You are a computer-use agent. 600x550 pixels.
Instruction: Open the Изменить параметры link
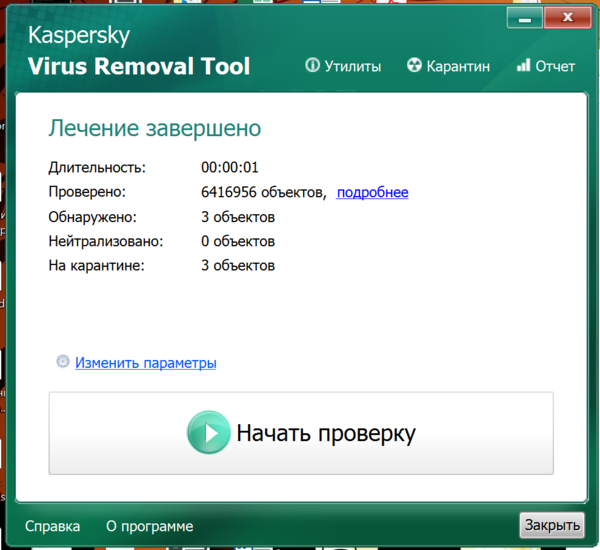146,363
